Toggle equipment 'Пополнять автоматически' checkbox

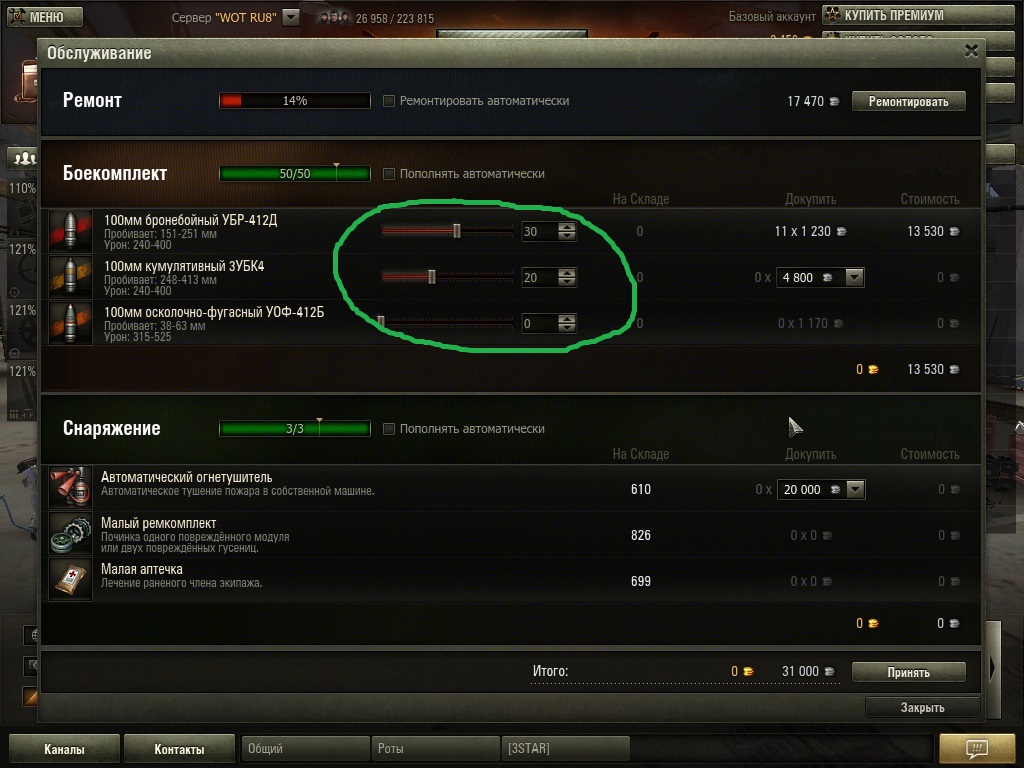pyautogui.click(x=389, y=428)
